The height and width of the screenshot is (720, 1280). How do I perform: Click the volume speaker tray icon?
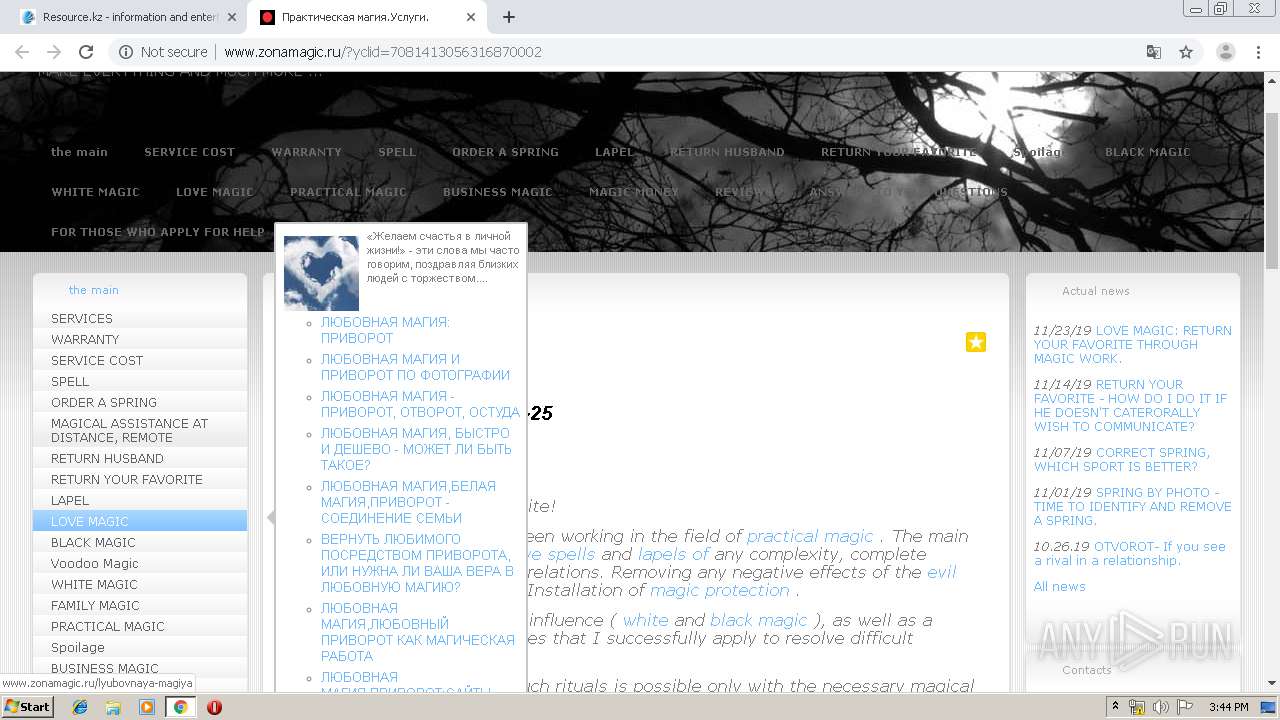[x=1160, y=707]
